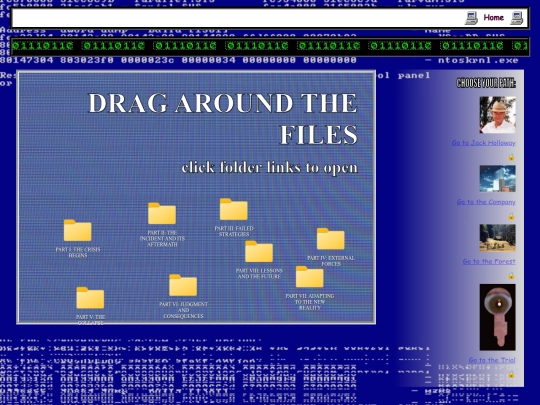The image size is (540, 405).
Task: Select the eye-shaped key Trial image
Action: [498, 317]
